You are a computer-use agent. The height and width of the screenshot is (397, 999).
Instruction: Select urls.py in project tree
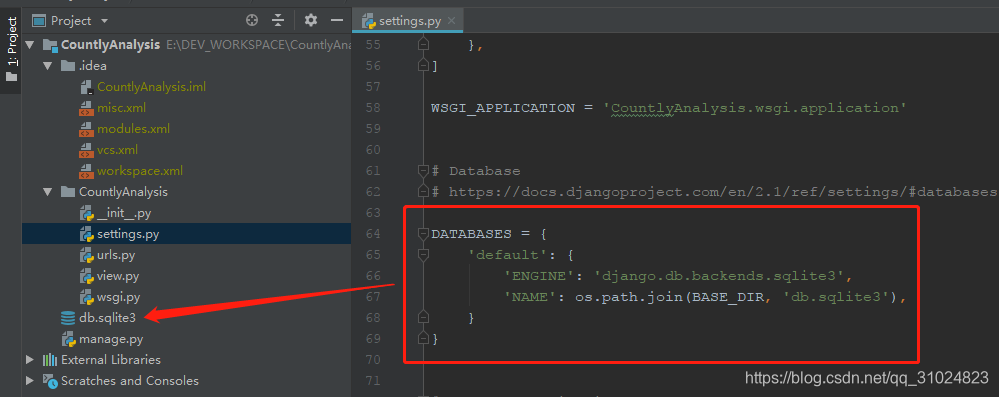(116, 255)
